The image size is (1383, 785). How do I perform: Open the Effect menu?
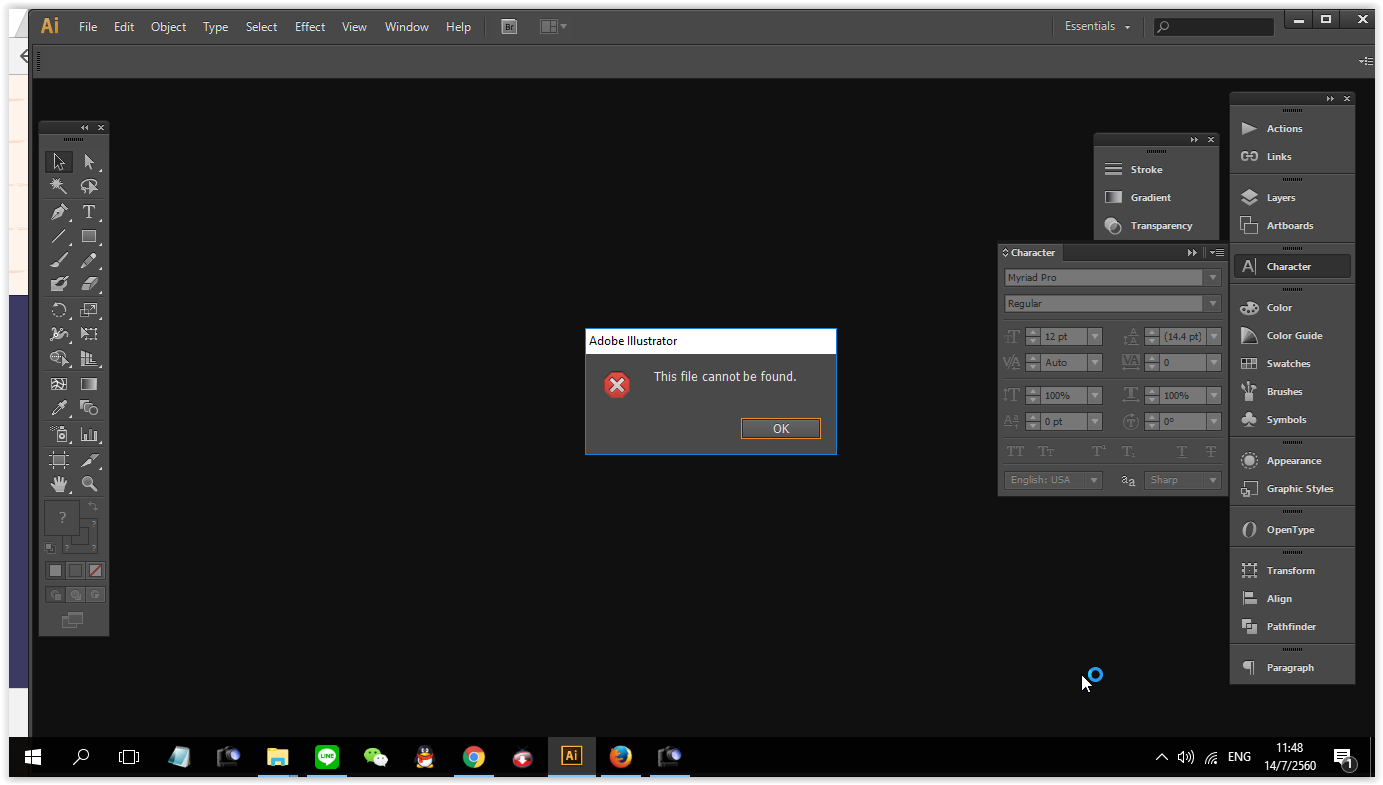310,27
